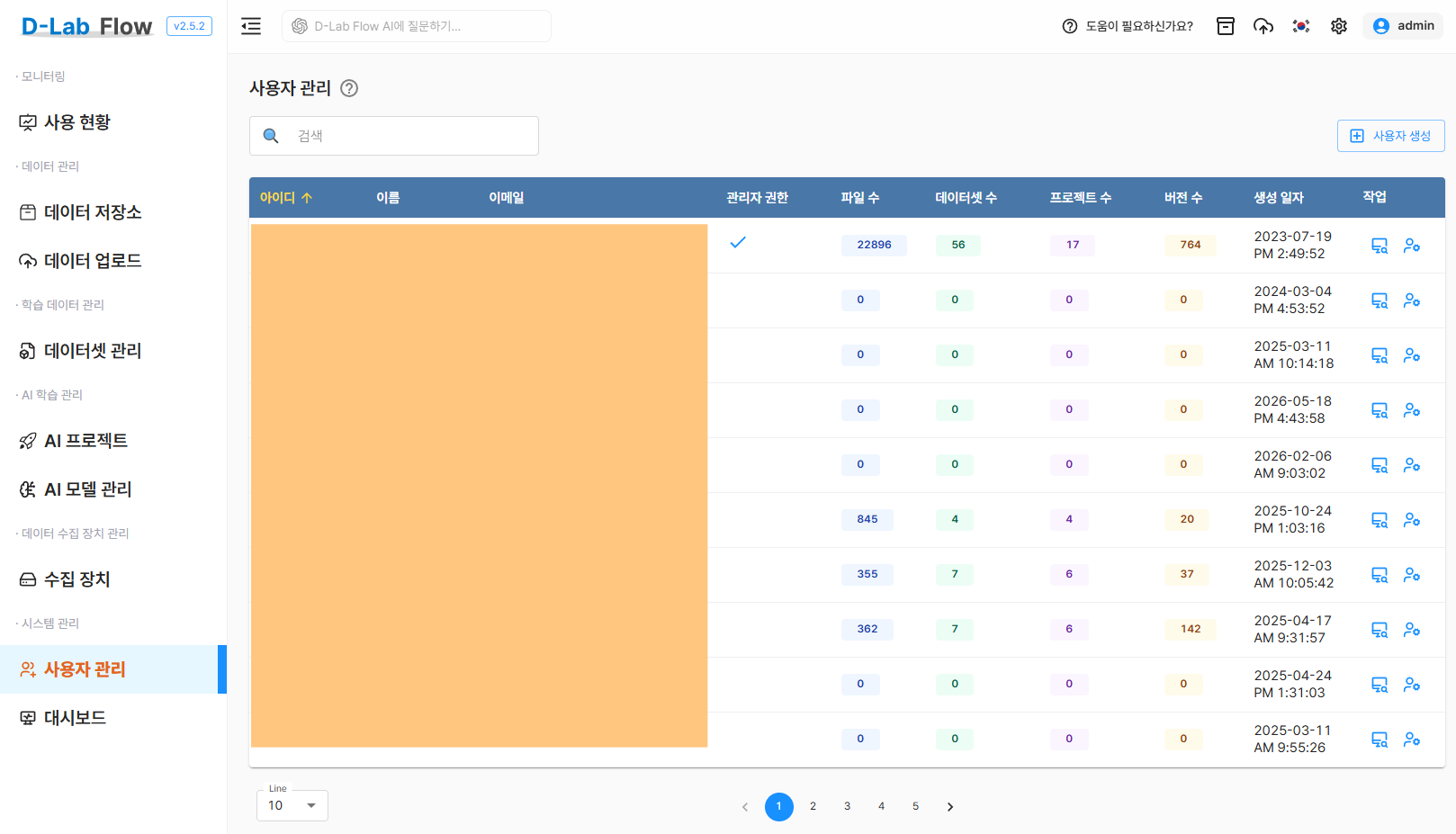
Task: Click the cloud upload icon in the header
Action: point(1263,26)
